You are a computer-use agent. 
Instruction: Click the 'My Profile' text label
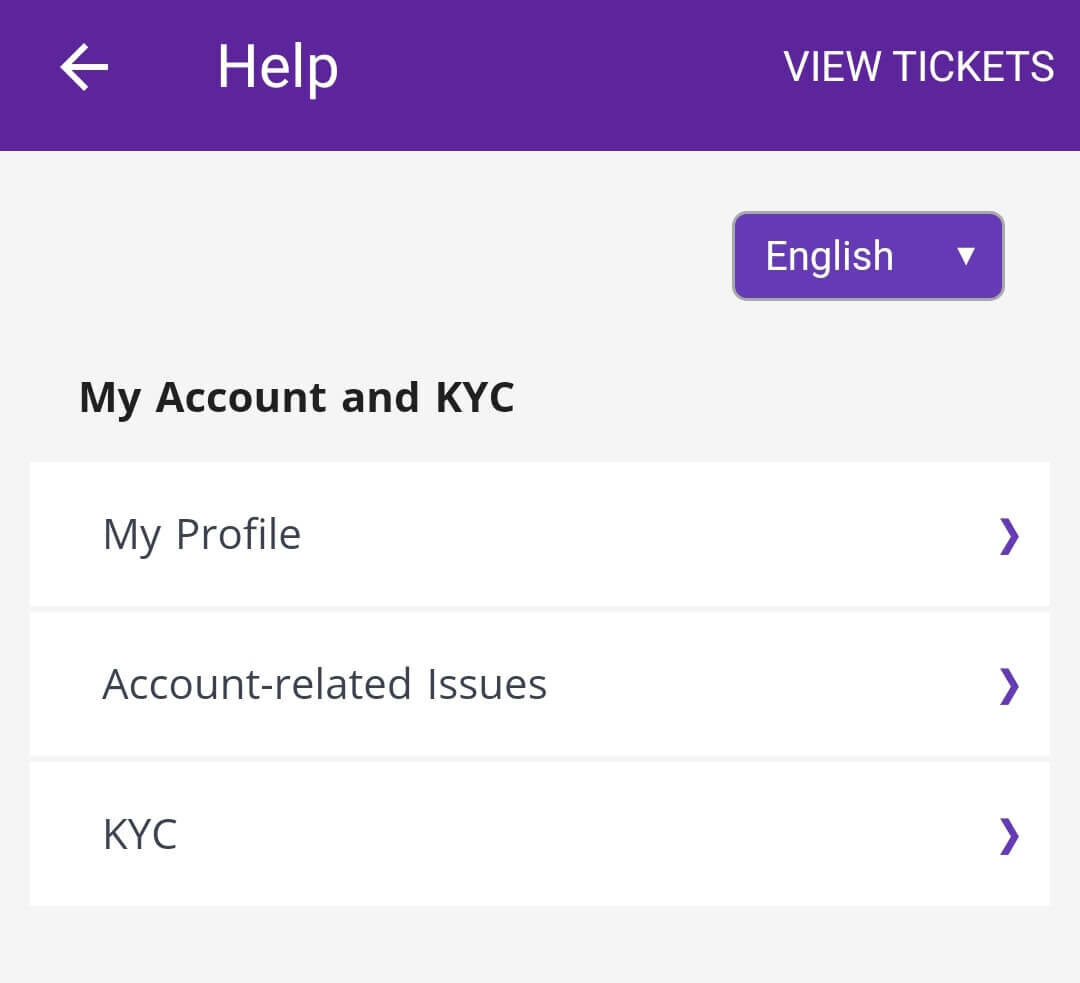click(201, 534)
